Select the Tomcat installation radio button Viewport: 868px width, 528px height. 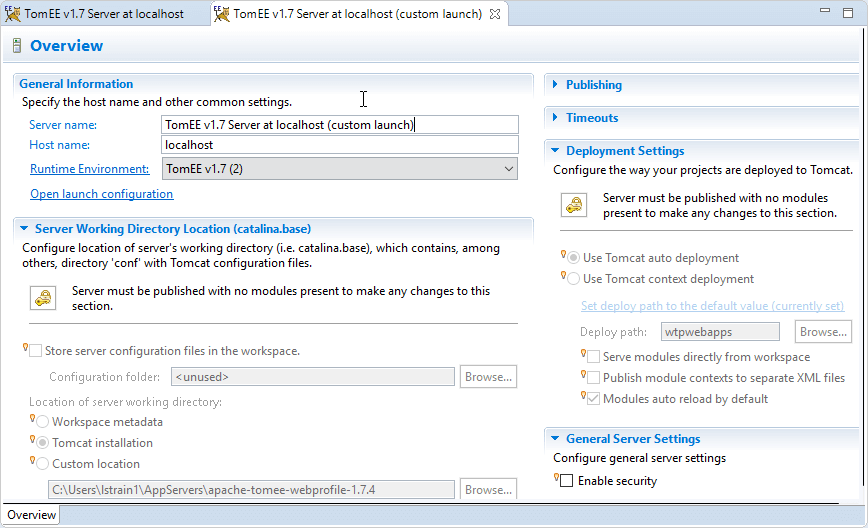[43, 443]
